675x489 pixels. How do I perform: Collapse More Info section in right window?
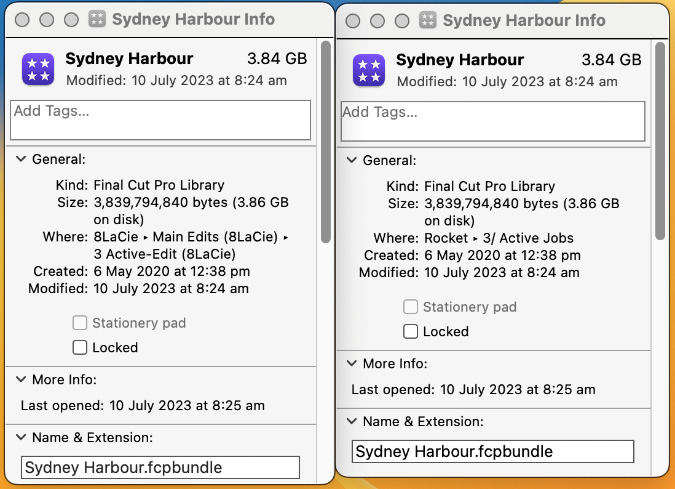pos(352,363)
